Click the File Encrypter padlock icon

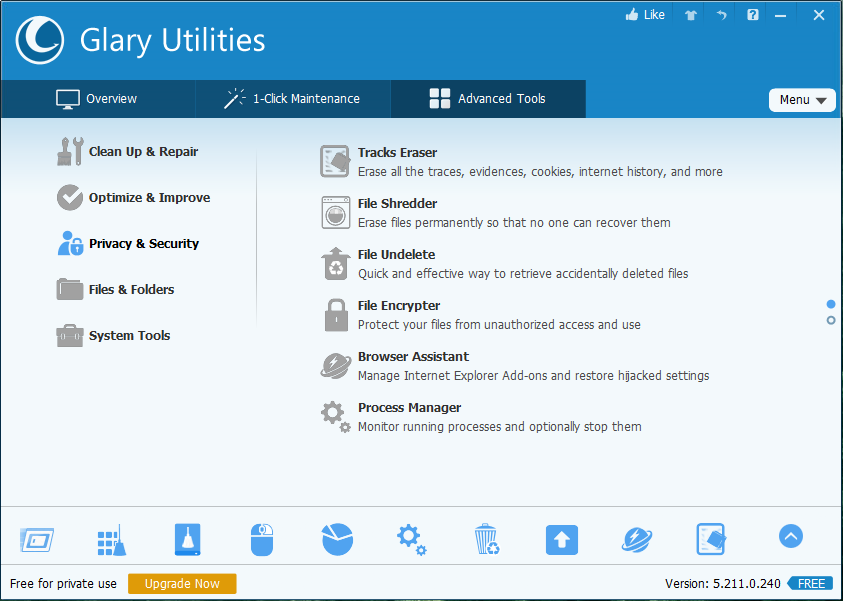pyautogui.click(x=334, y=315)
